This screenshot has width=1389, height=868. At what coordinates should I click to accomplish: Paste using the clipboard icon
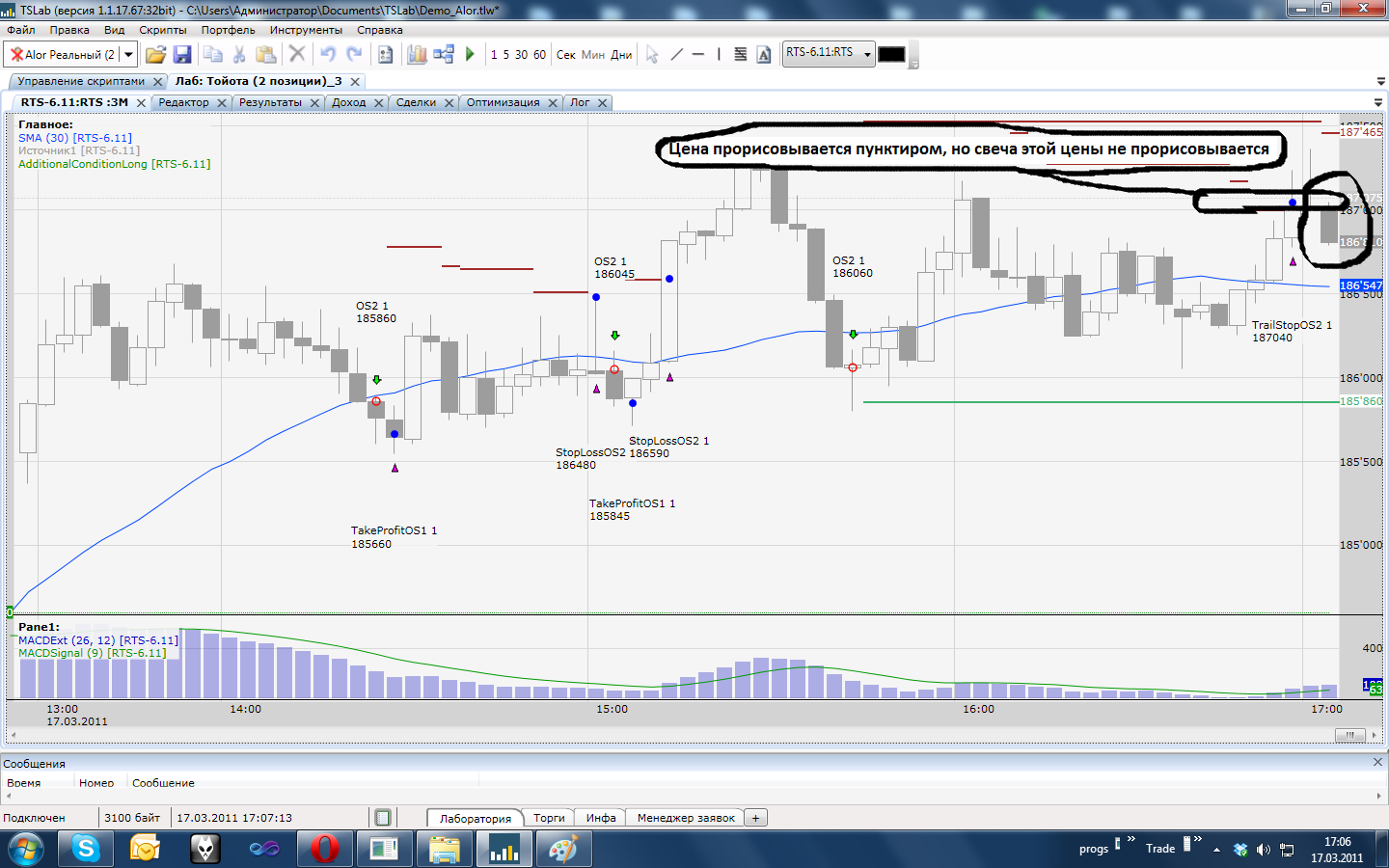tap(265, 55)
